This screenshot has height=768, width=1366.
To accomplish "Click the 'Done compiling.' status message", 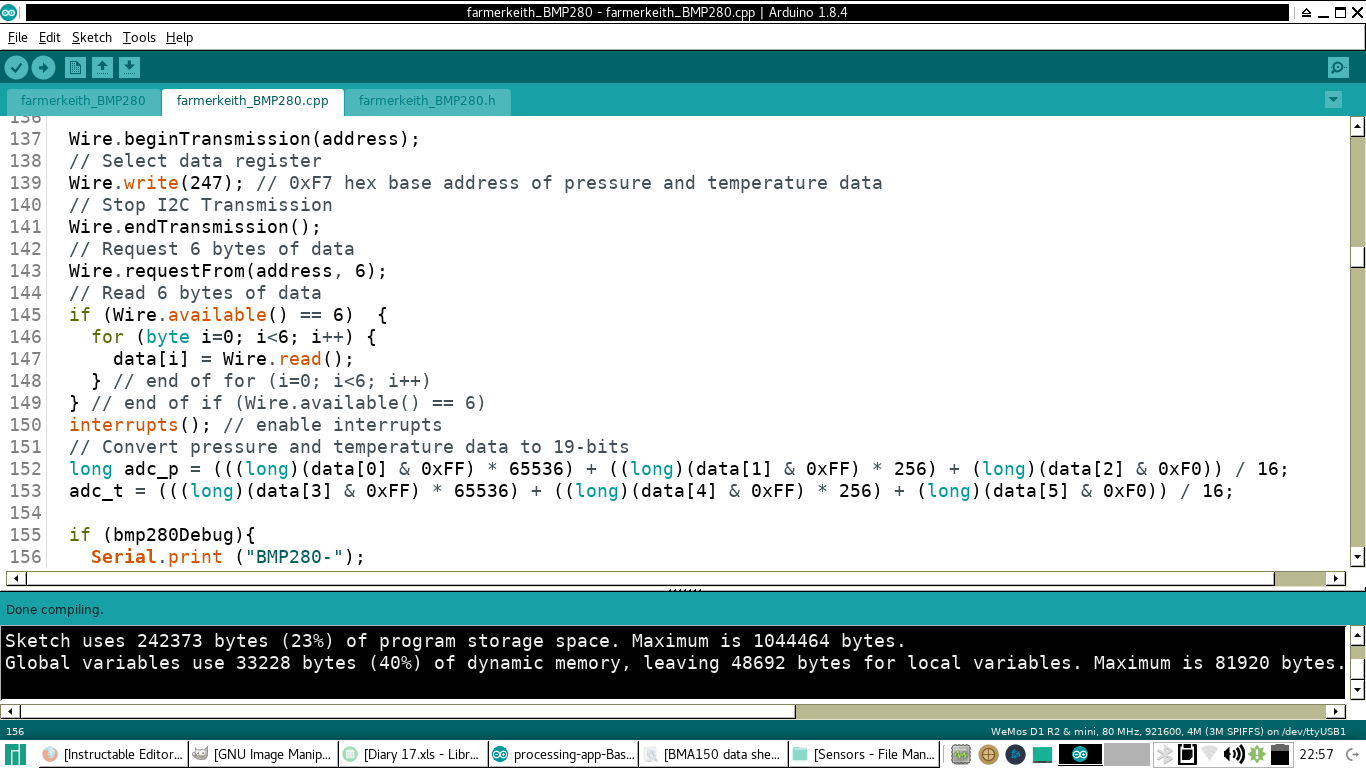I will point(55,609).
